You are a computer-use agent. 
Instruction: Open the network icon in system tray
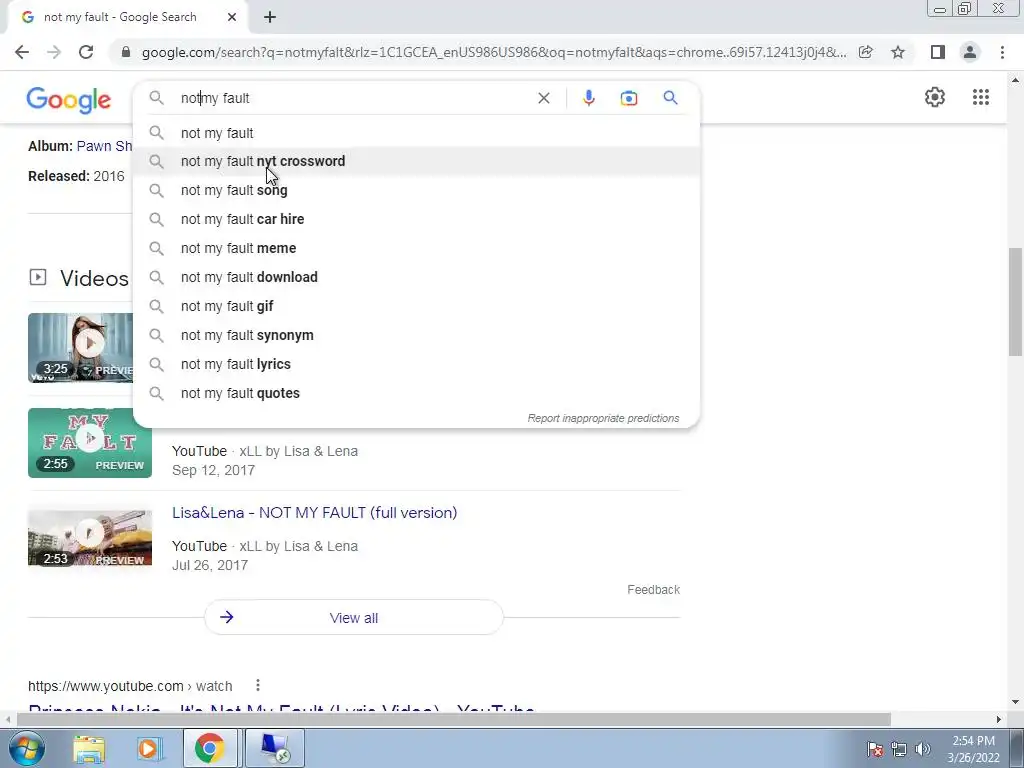click(899, 749)
